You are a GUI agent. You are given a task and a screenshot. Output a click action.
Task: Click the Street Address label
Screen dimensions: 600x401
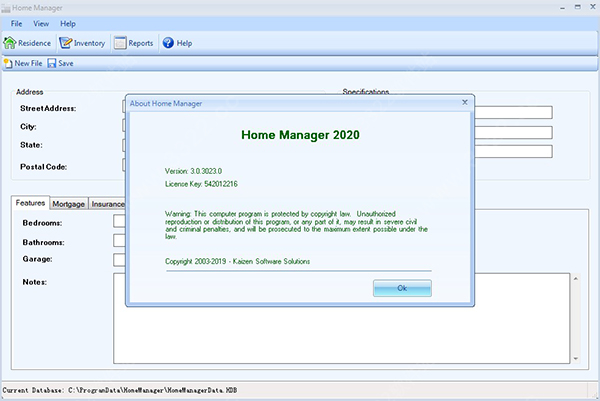pyautogui.click(x=48, y=108)
